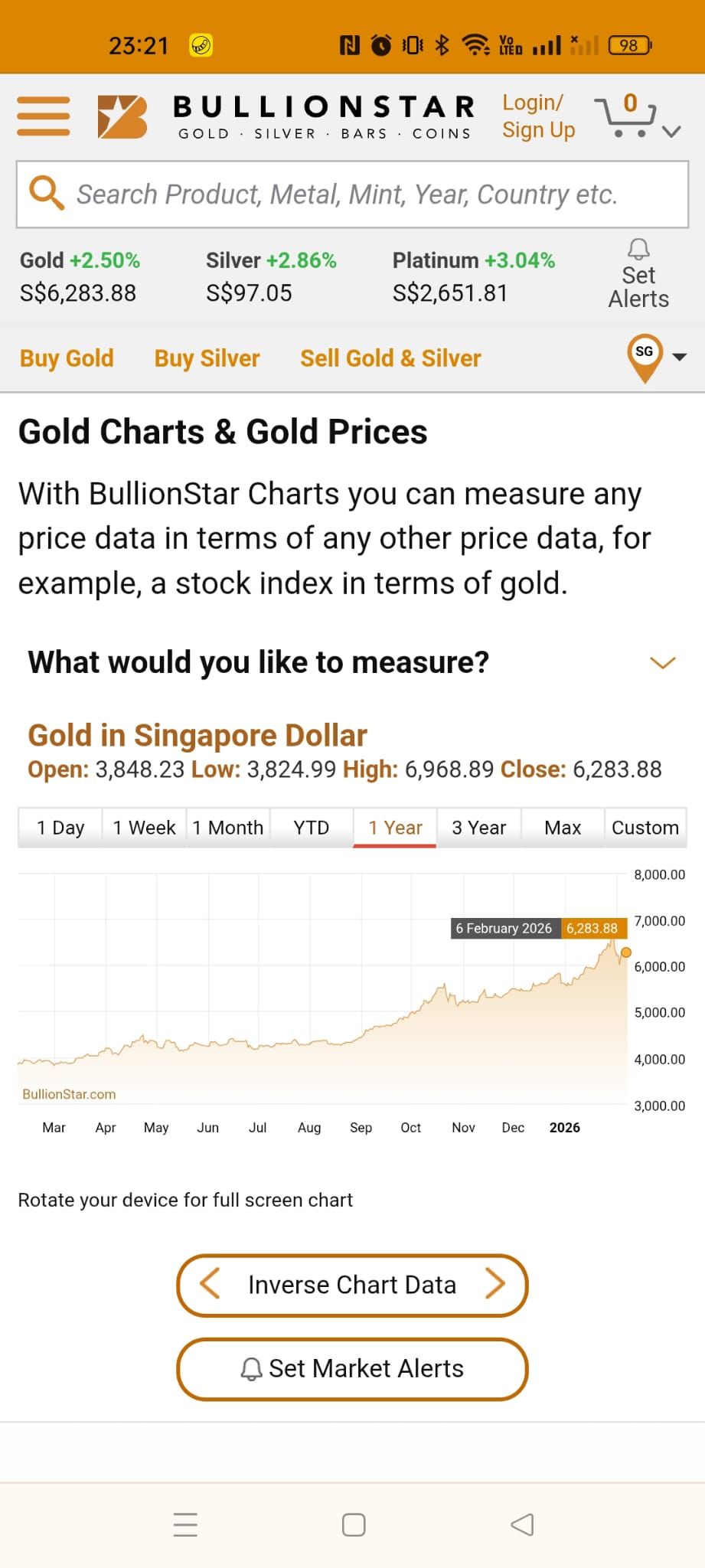Expand the cart dropdown chevron
This screenshot has width=705, height=1568.
click(x=671, y=132)
